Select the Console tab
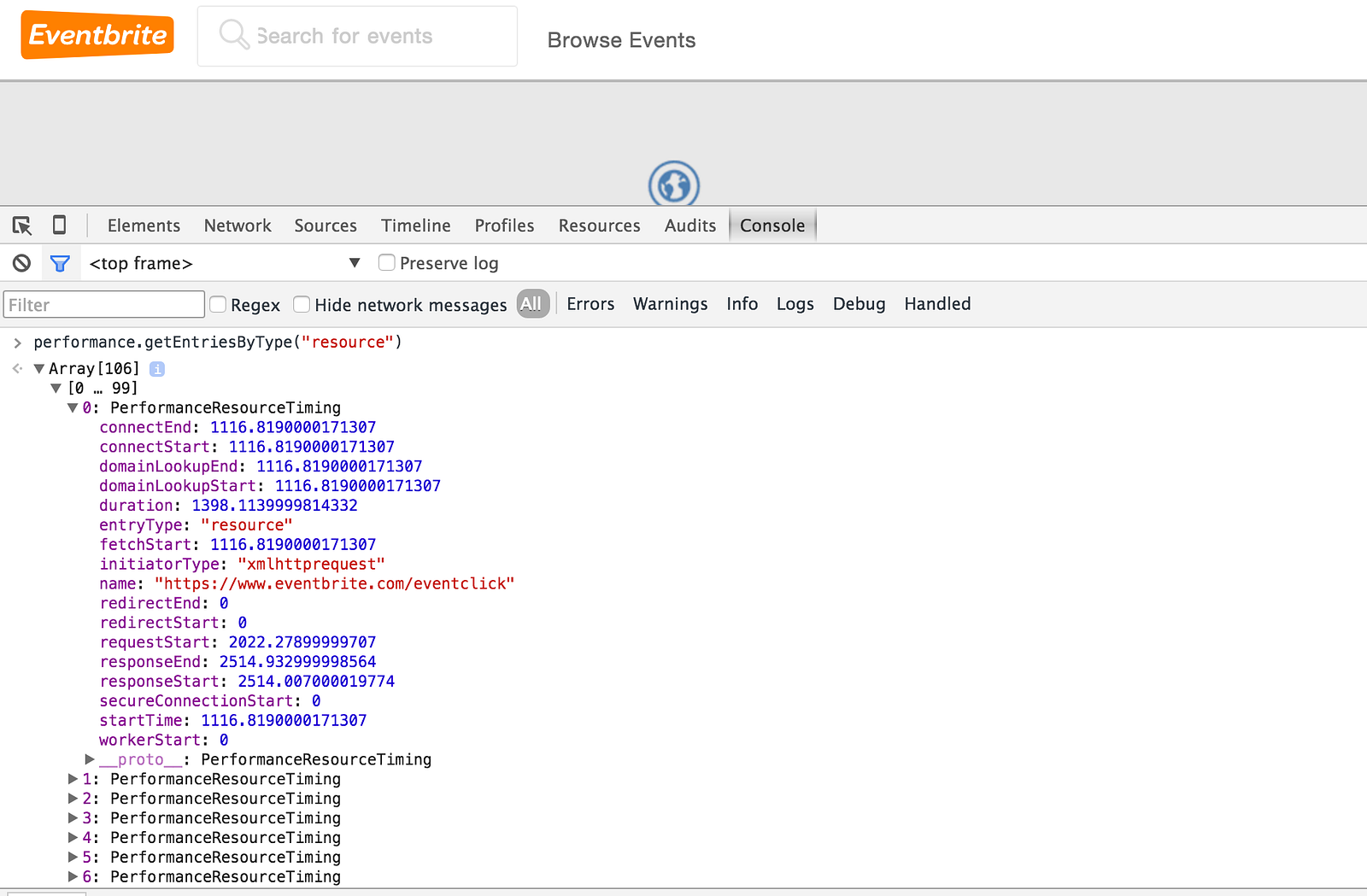This screenshot has height=896, width=1367. coord(772,225)
